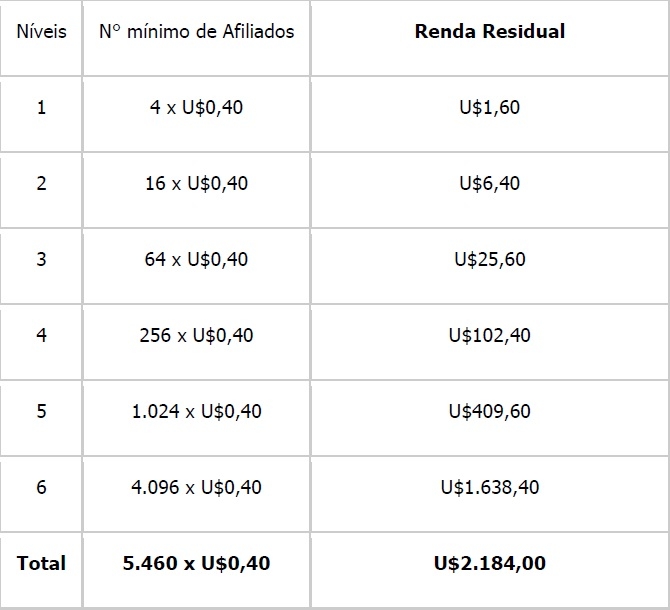670x610 pixels.
Task: Click the '4 x U$0,40' cell
Action: pyautogui.click(x=196, y=107)
